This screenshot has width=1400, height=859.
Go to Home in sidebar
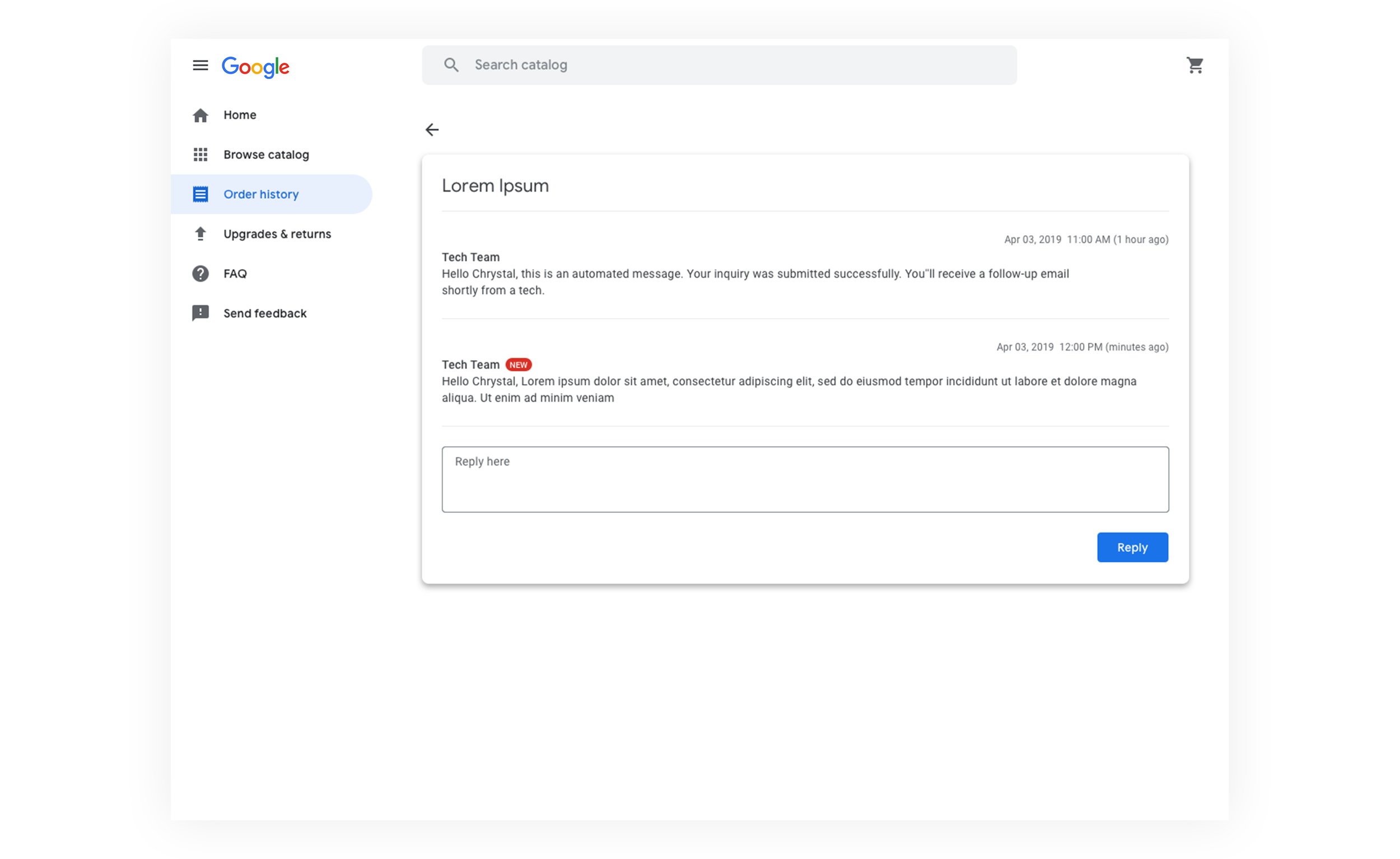pos(240,115)
